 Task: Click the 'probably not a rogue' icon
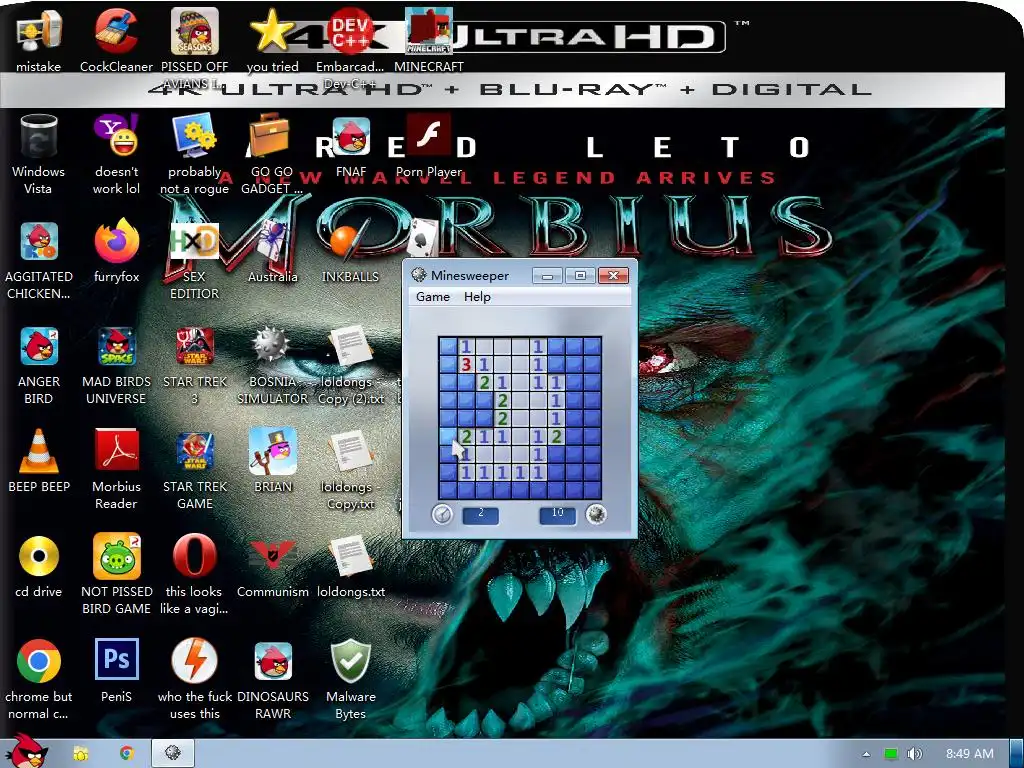pos(195,153)
